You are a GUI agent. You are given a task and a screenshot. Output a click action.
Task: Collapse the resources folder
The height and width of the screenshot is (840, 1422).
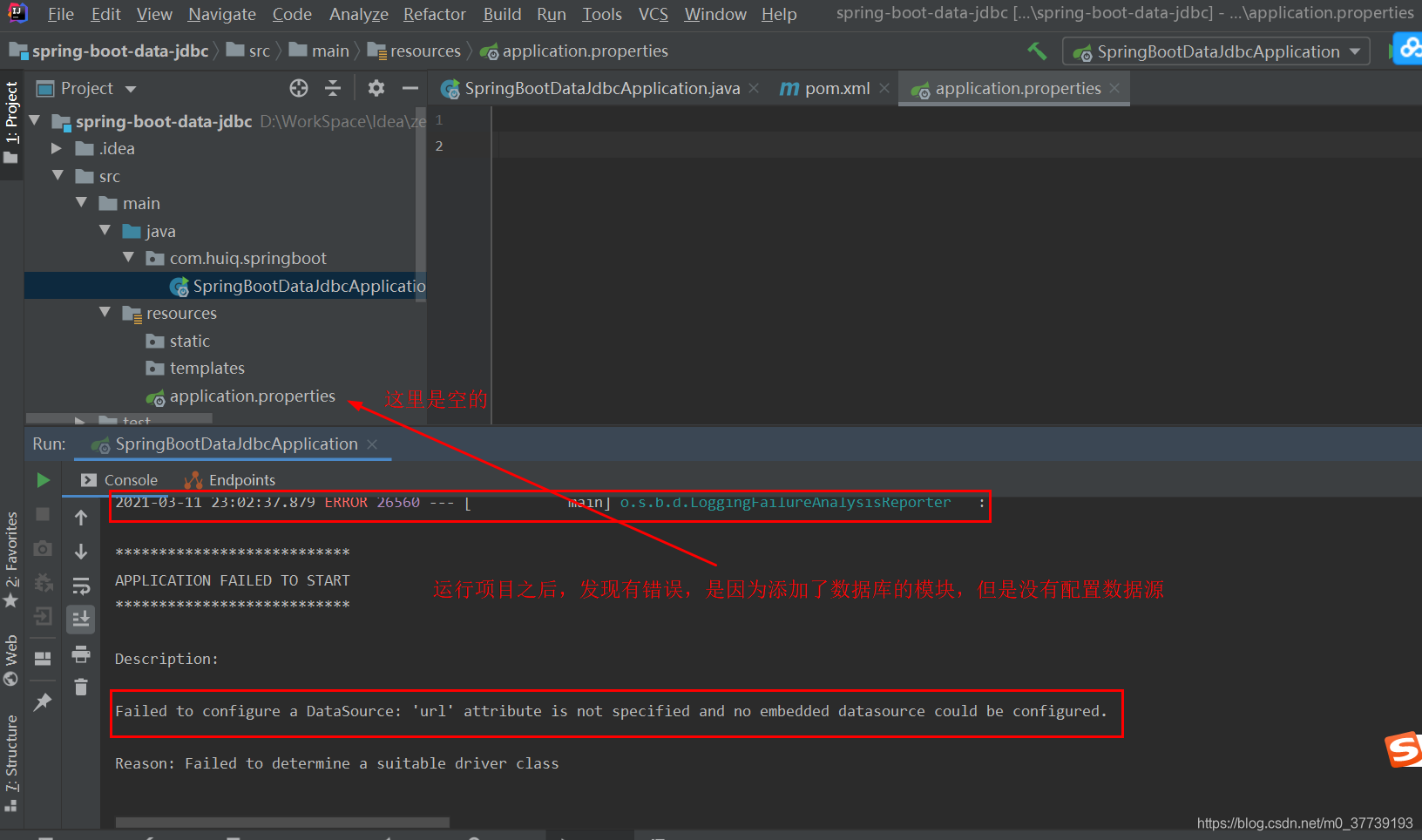(x=105, y=312)
